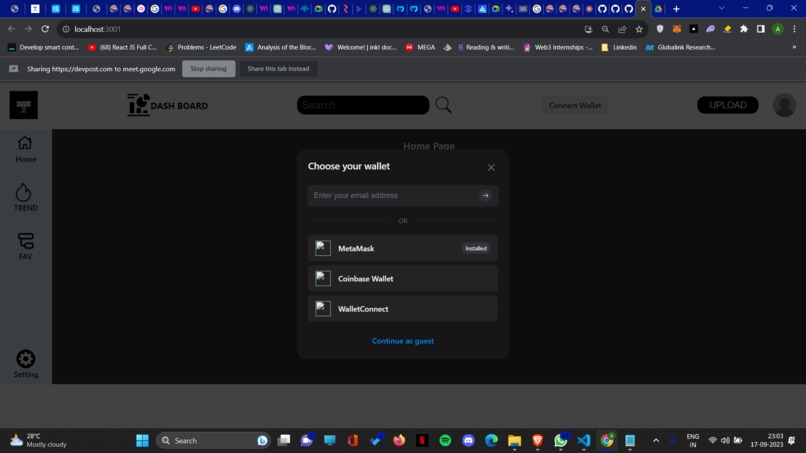Open MEGA bookmark

[x=420, y=47]
